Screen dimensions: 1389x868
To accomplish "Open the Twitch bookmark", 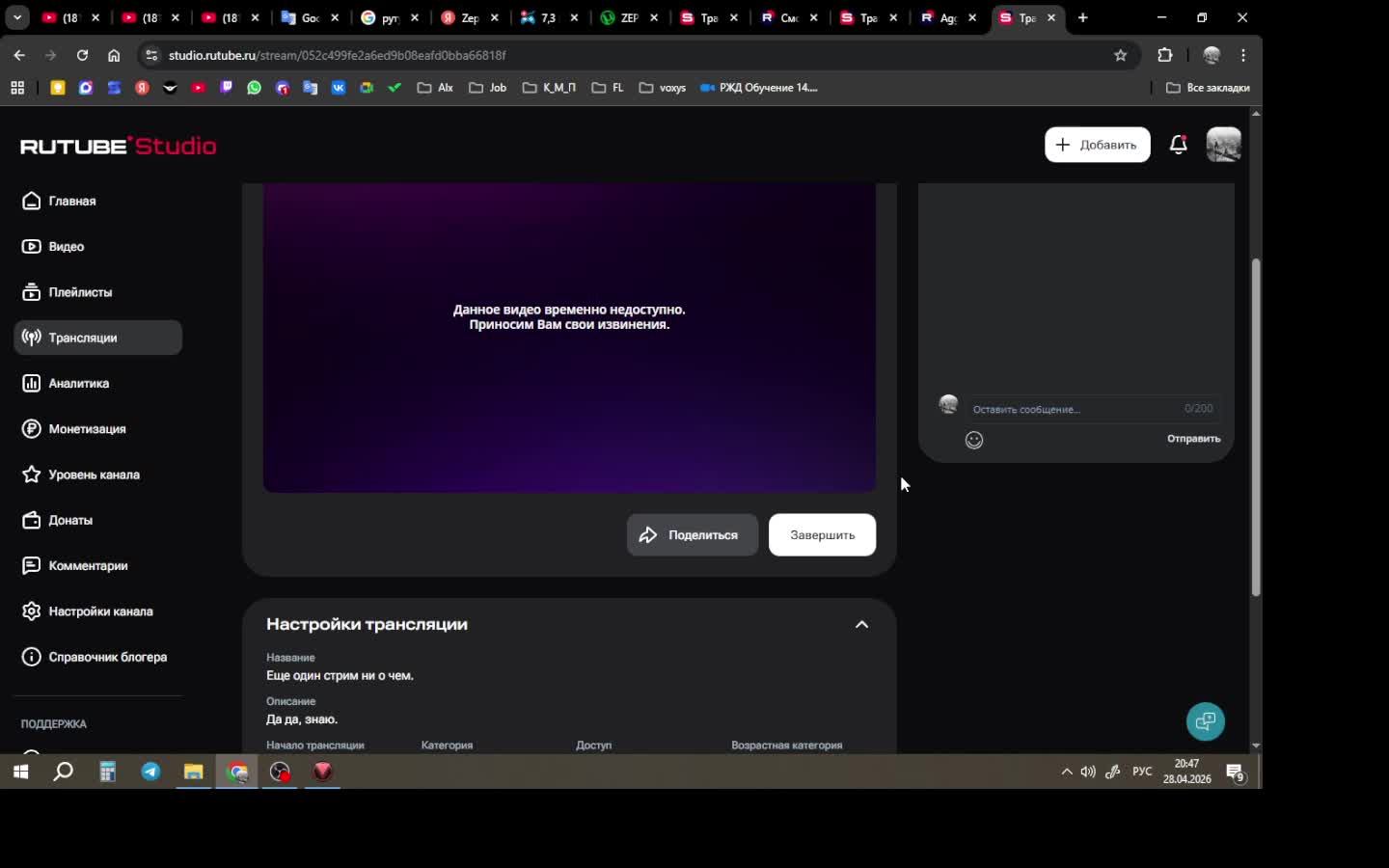I will (227, 88).
